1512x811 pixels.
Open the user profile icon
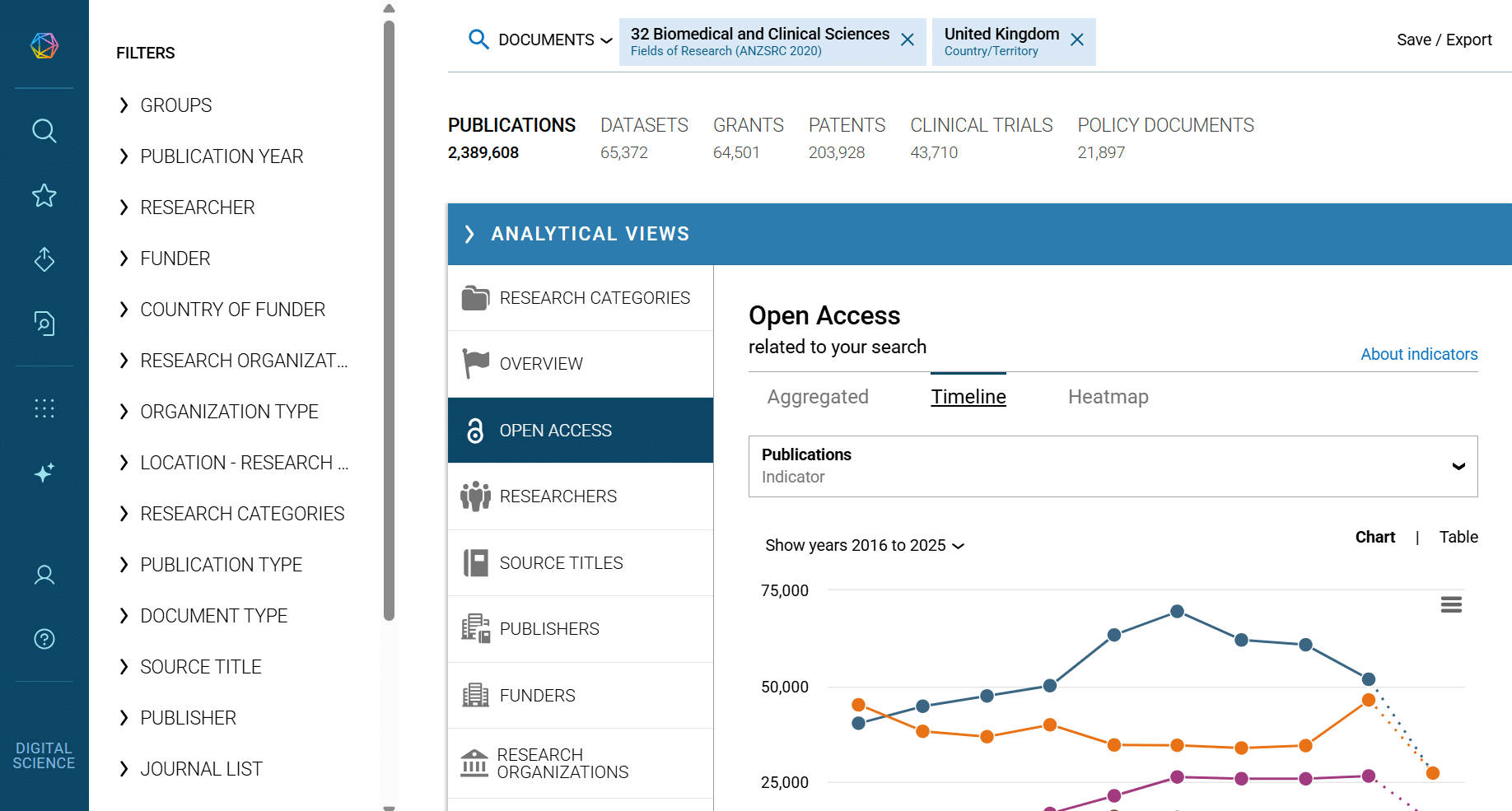(44, 575)
